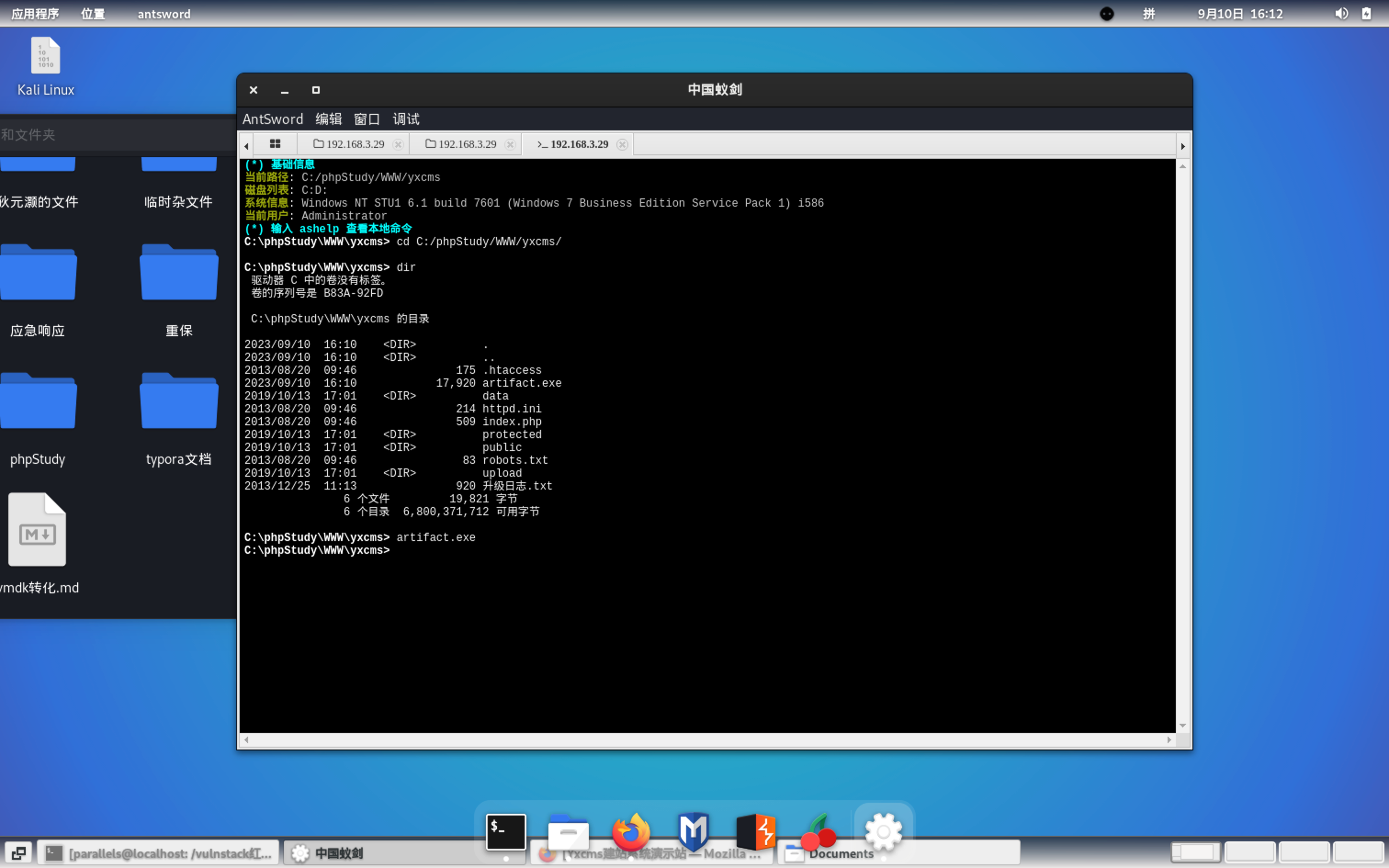The image size is (1389, 868).
Task: Click the antsword app menu in top bar
Action: [164, 14]
